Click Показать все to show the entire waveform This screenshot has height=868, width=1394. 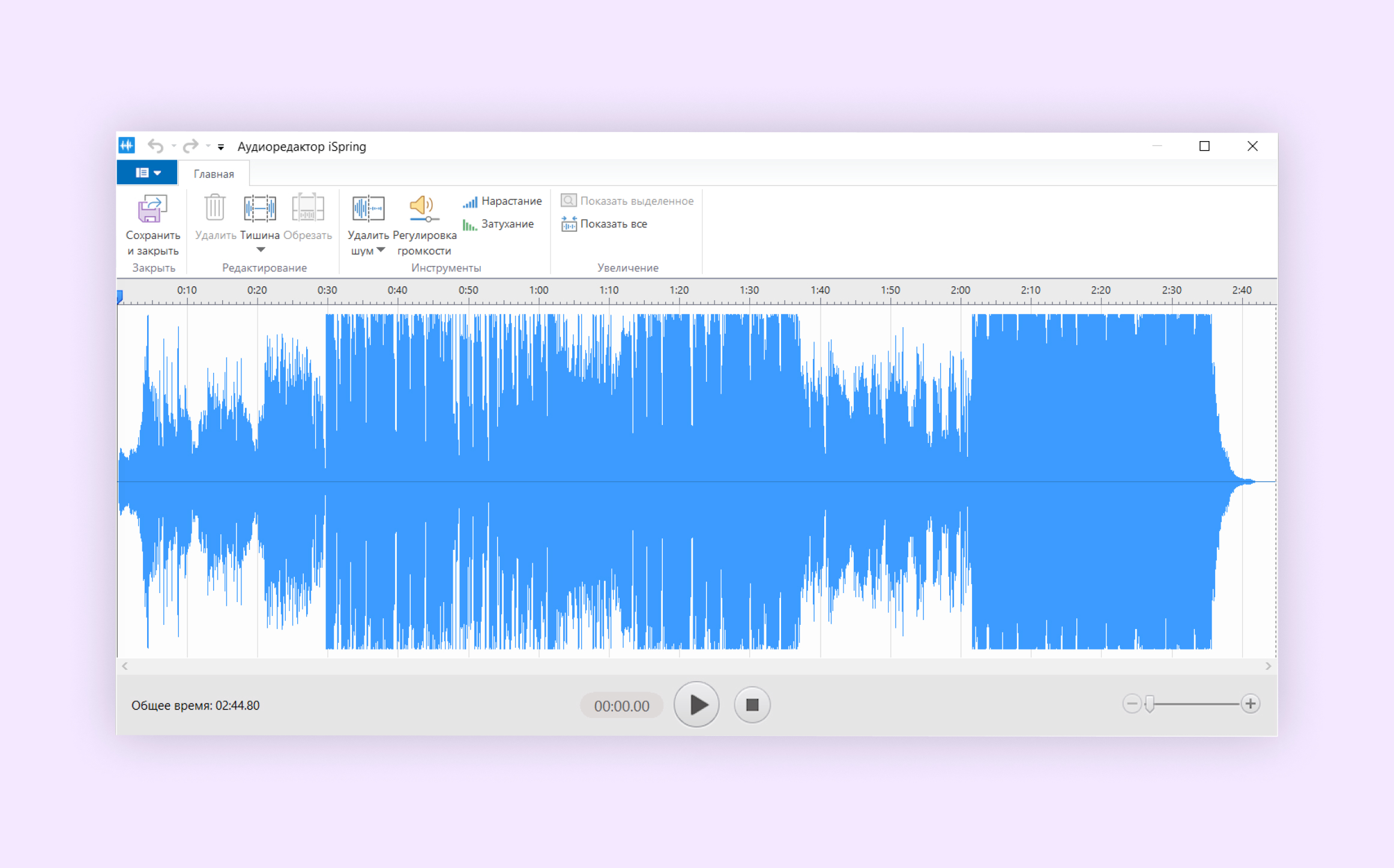point(604,224)
